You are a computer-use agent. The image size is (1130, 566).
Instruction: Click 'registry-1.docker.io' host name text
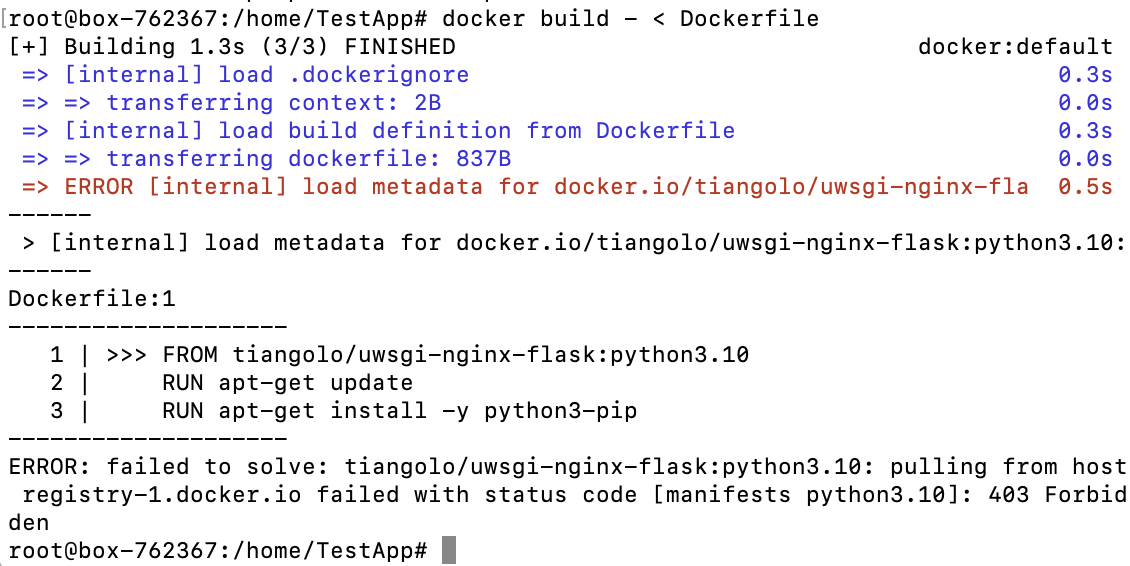click(162, 495)
